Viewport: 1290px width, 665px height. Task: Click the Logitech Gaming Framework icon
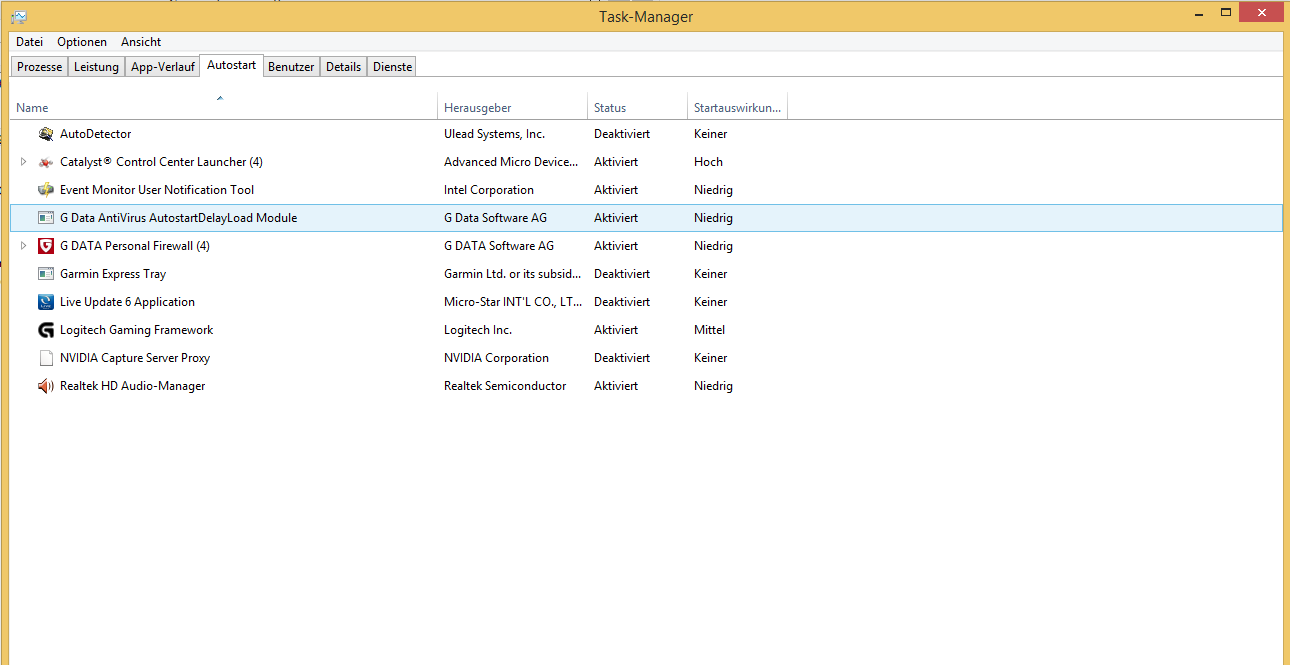(45, 330)
